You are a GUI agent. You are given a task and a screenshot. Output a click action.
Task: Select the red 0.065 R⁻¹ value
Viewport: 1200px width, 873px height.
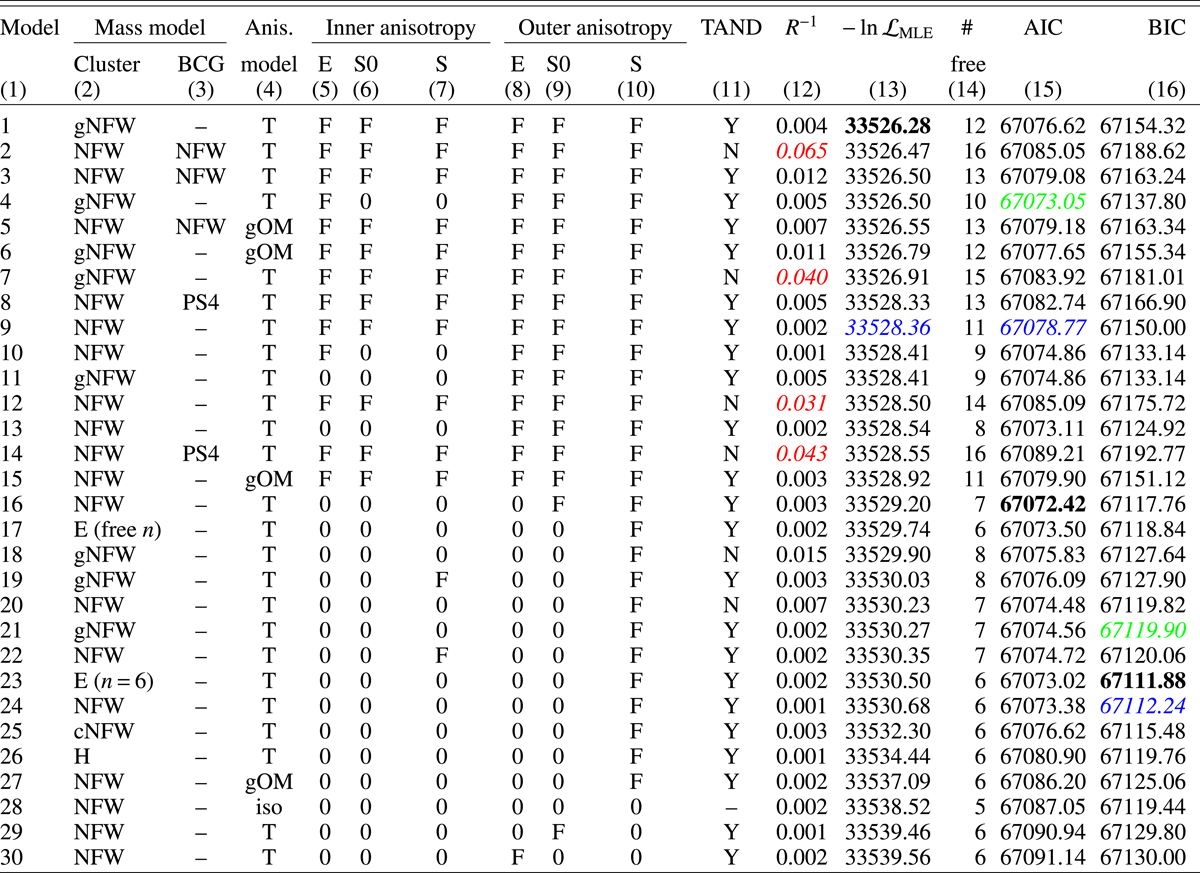[x=799, y=151]
